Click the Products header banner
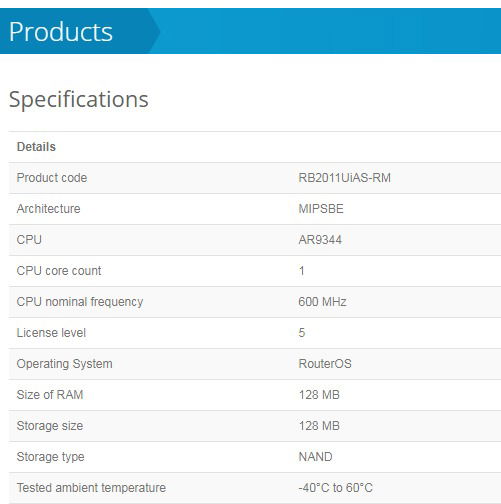This screenshot has width=501, height=504. point(250,31)
